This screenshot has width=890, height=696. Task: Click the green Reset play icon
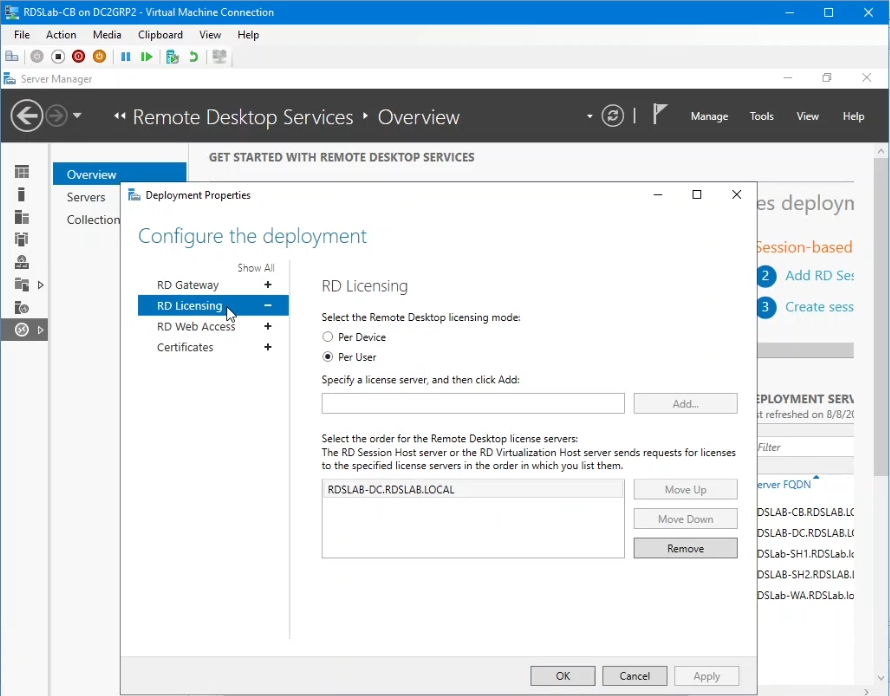146,56
